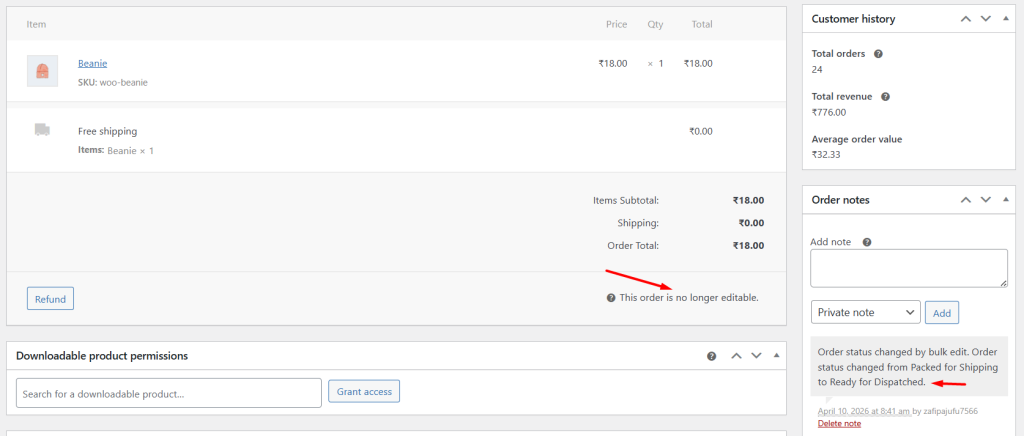Click the Refund button

pos(50,298)
